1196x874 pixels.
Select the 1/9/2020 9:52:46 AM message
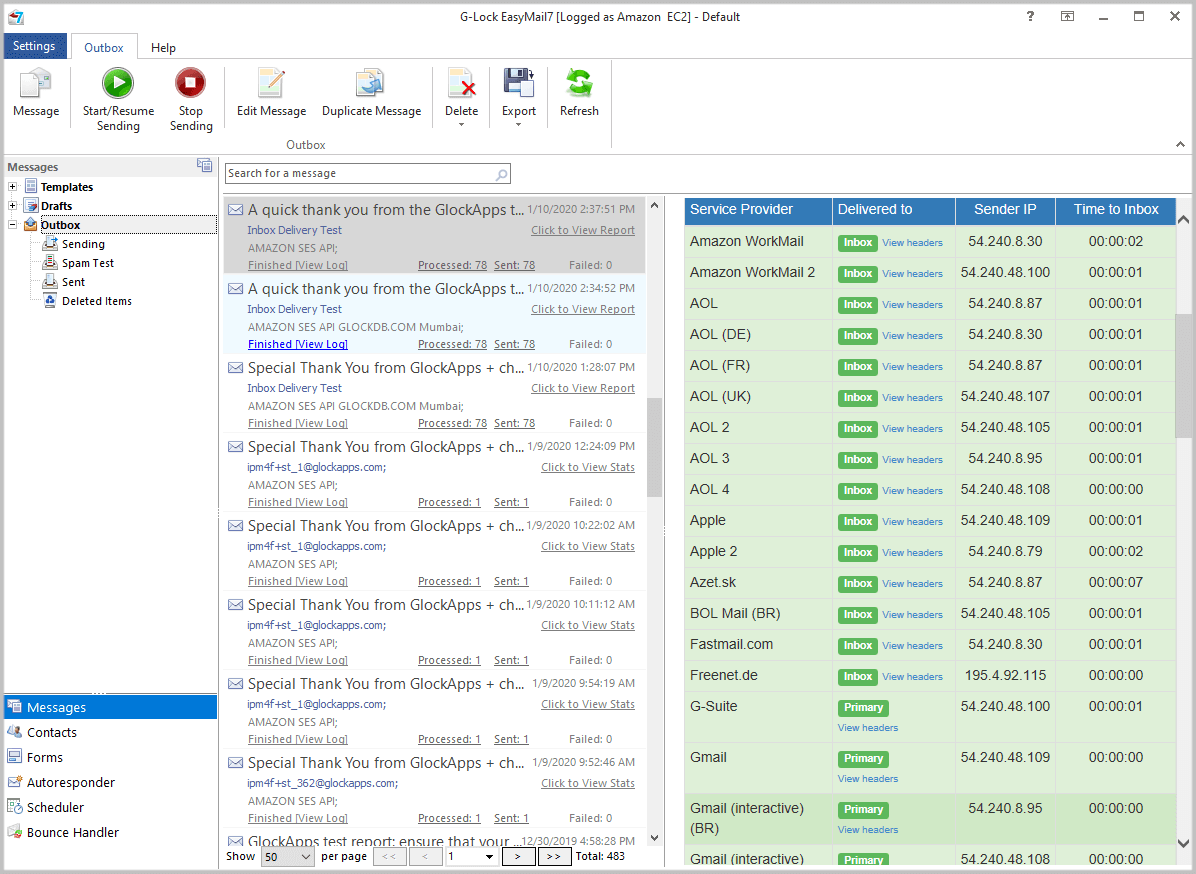(x=435, y=789)
